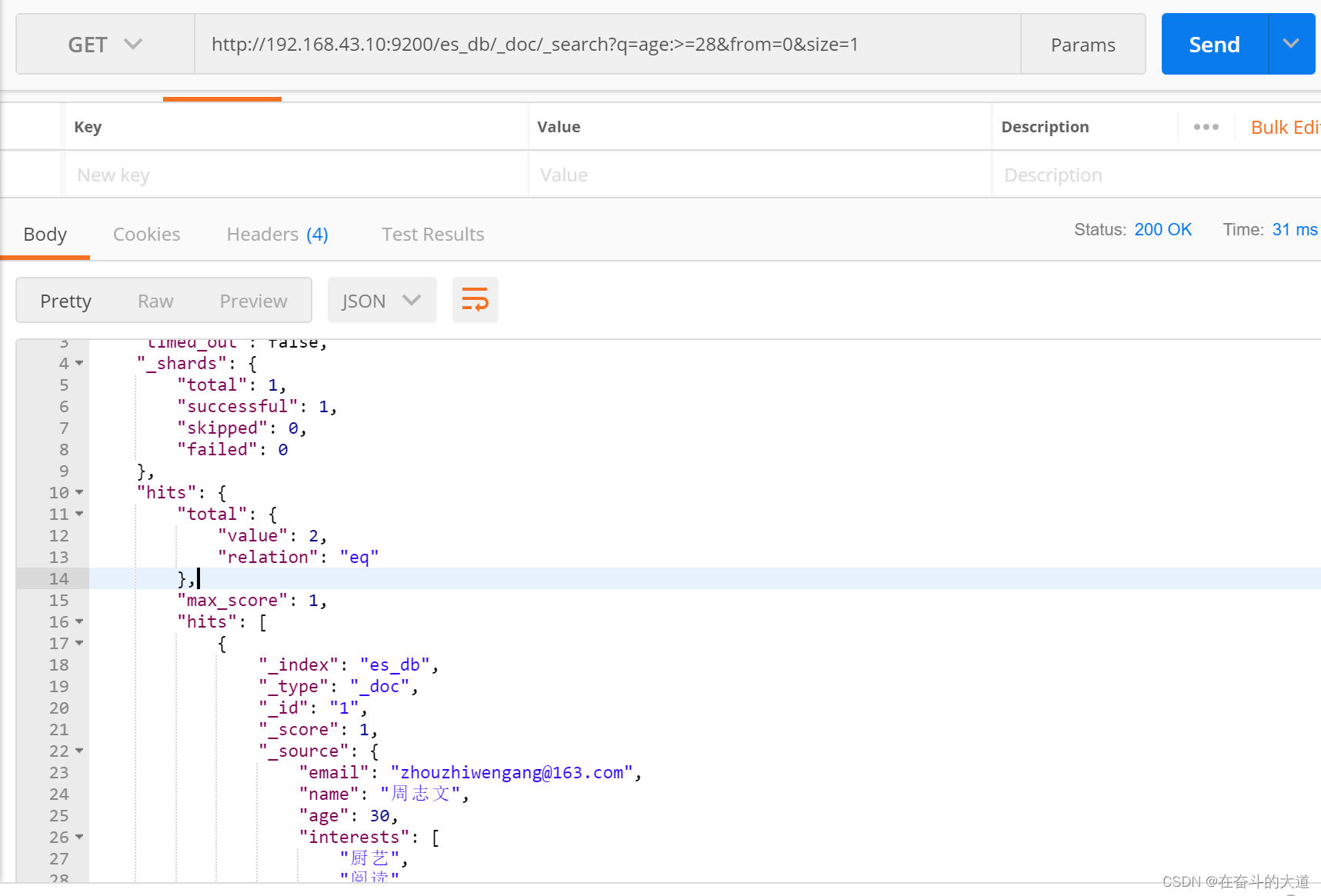Collapse the first hit object at line 17
Viewport: 1321px width, 896px height.
click(79, 643)
